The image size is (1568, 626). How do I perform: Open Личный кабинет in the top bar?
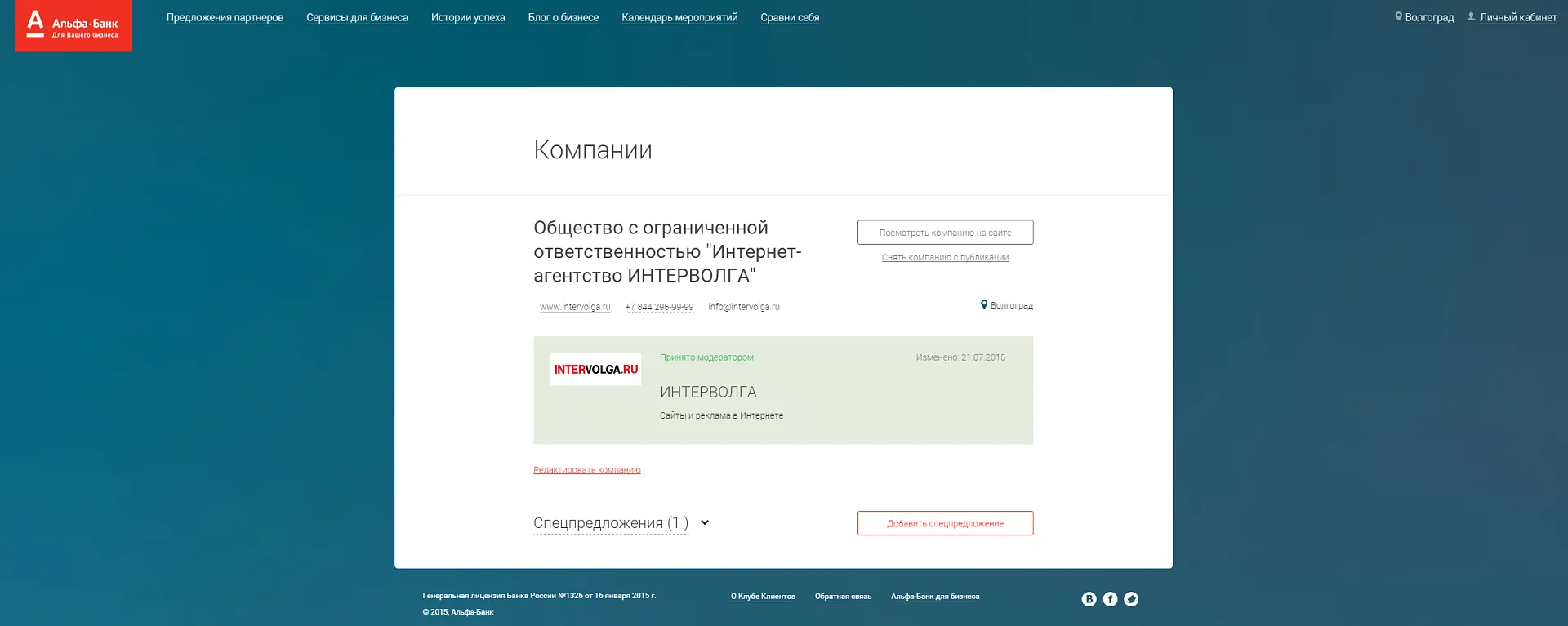pyautogui.click(x=1517, y=17)
